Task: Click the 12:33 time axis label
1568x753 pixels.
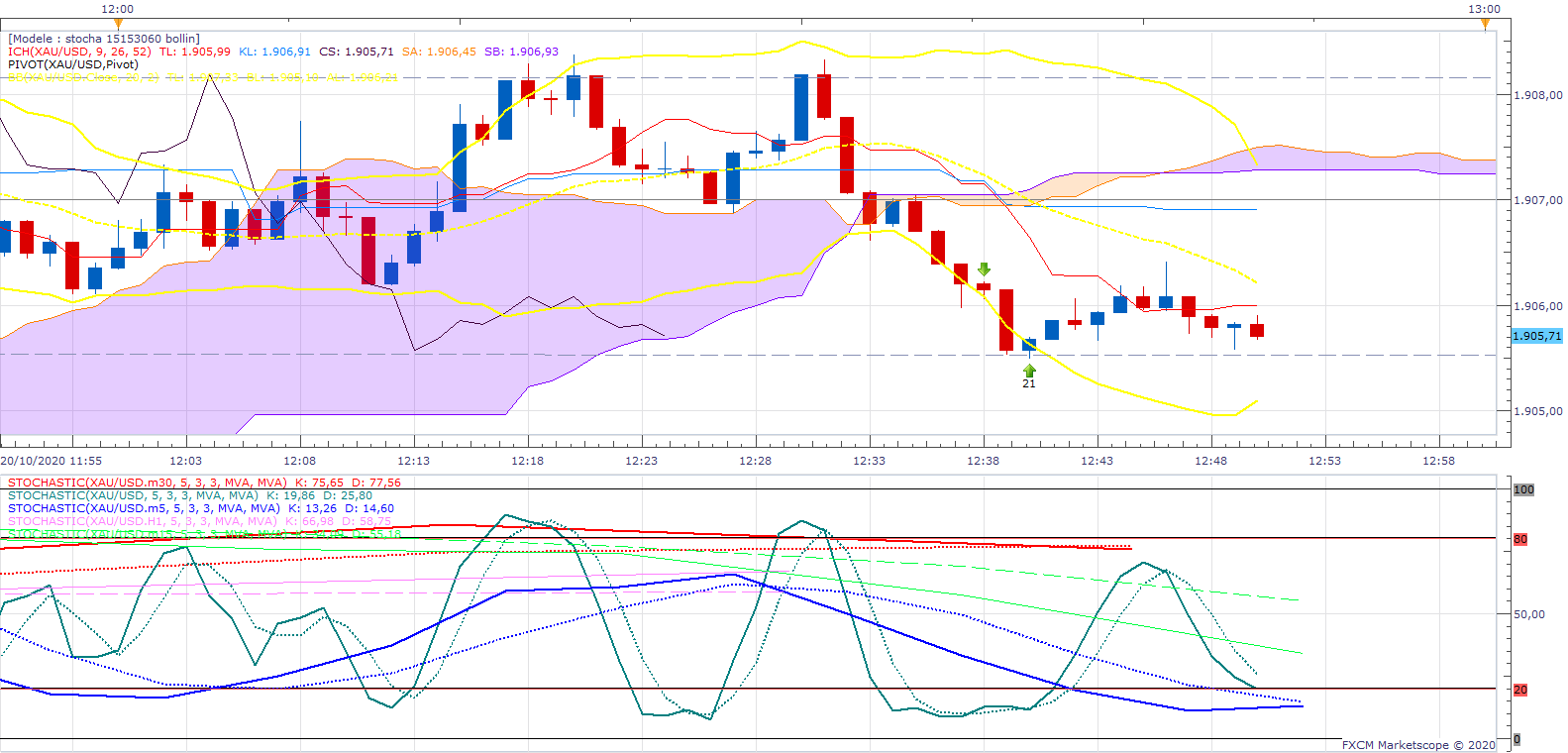Action: tap(869, 461)
